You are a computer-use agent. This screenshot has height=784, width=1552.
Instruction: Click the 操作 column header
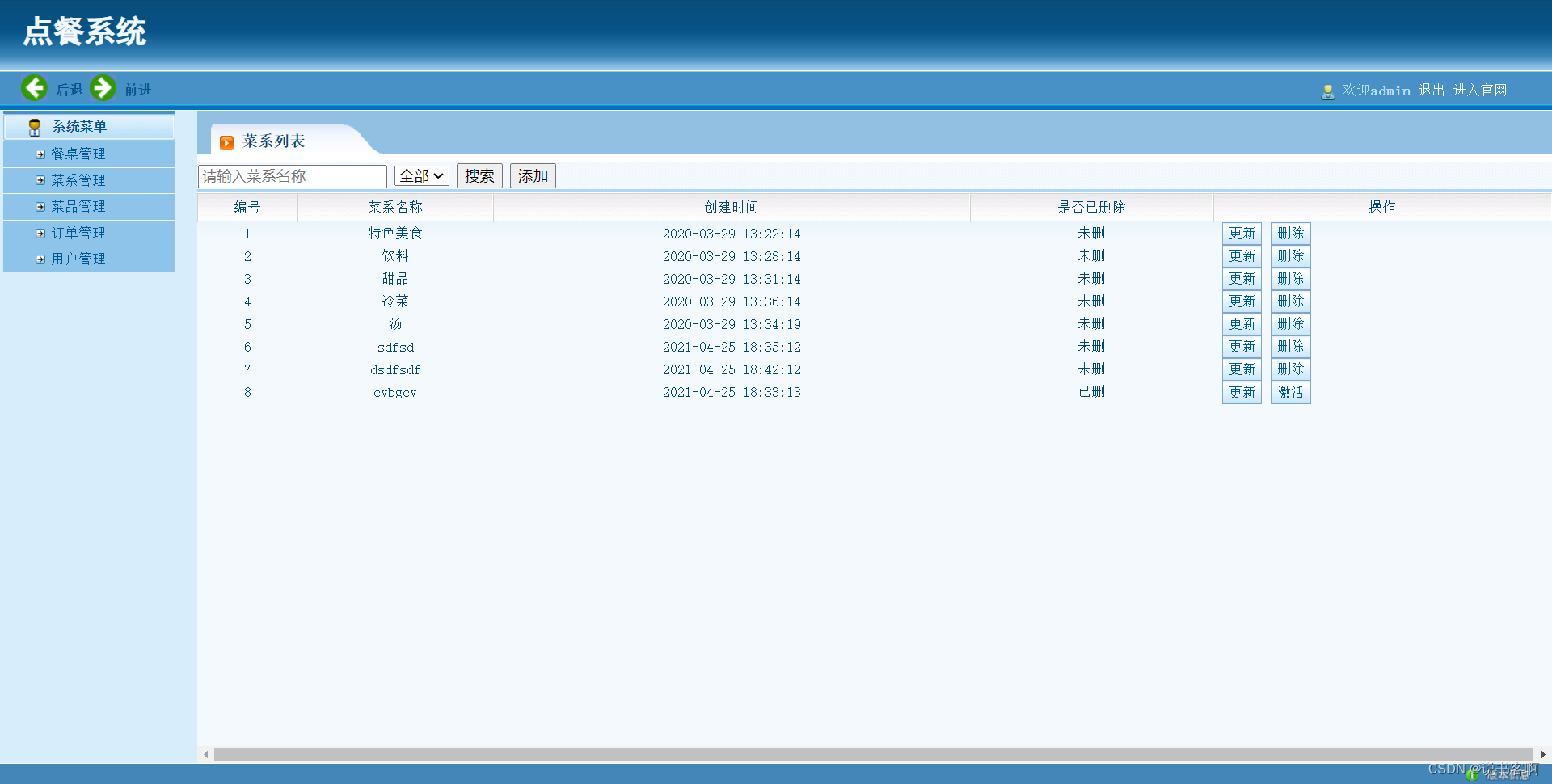(x=1382, y=208)
